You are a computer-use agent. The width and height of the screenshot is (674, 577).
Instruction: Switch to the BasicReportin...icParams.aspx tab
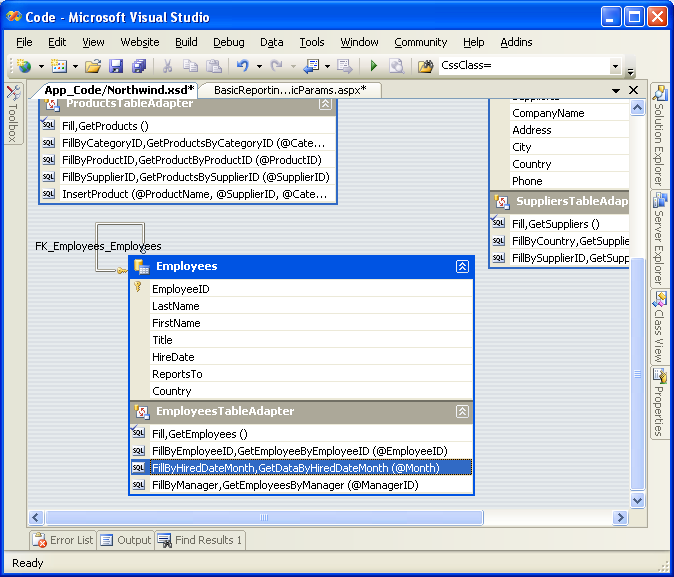coord(289,90)
